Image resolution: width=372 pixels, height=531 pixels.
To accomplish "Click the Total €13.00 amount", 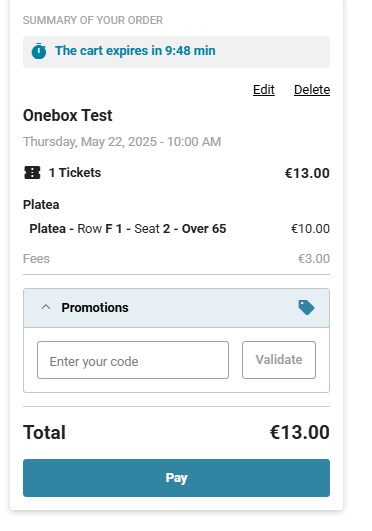I will pos(299,432).
